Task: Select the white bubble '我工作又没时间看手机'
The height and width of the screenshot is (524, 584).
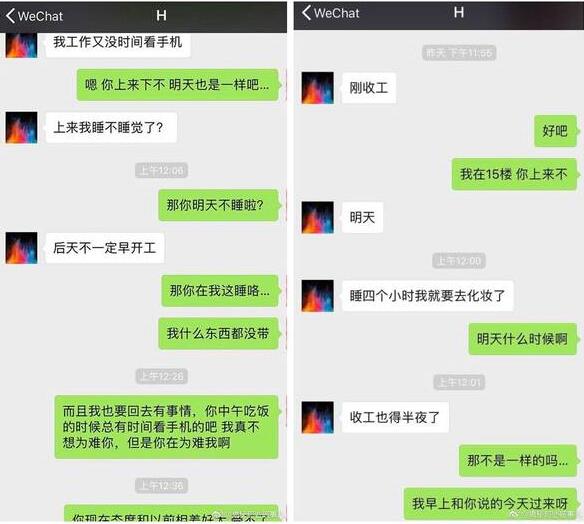Action: tap(118, 44)
